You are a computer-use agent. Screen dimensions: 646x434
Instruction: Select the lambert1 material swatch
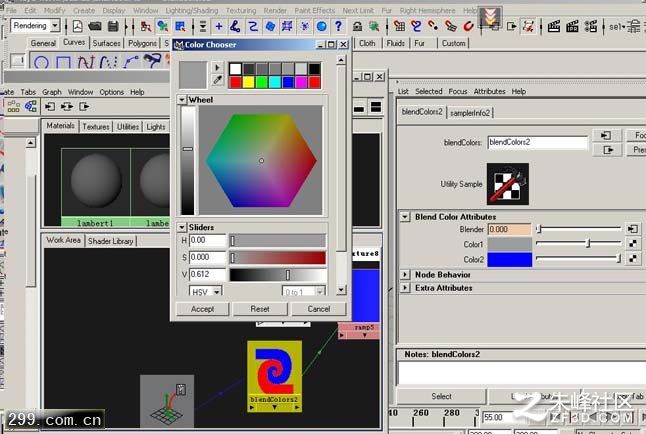tap(96, 187)
